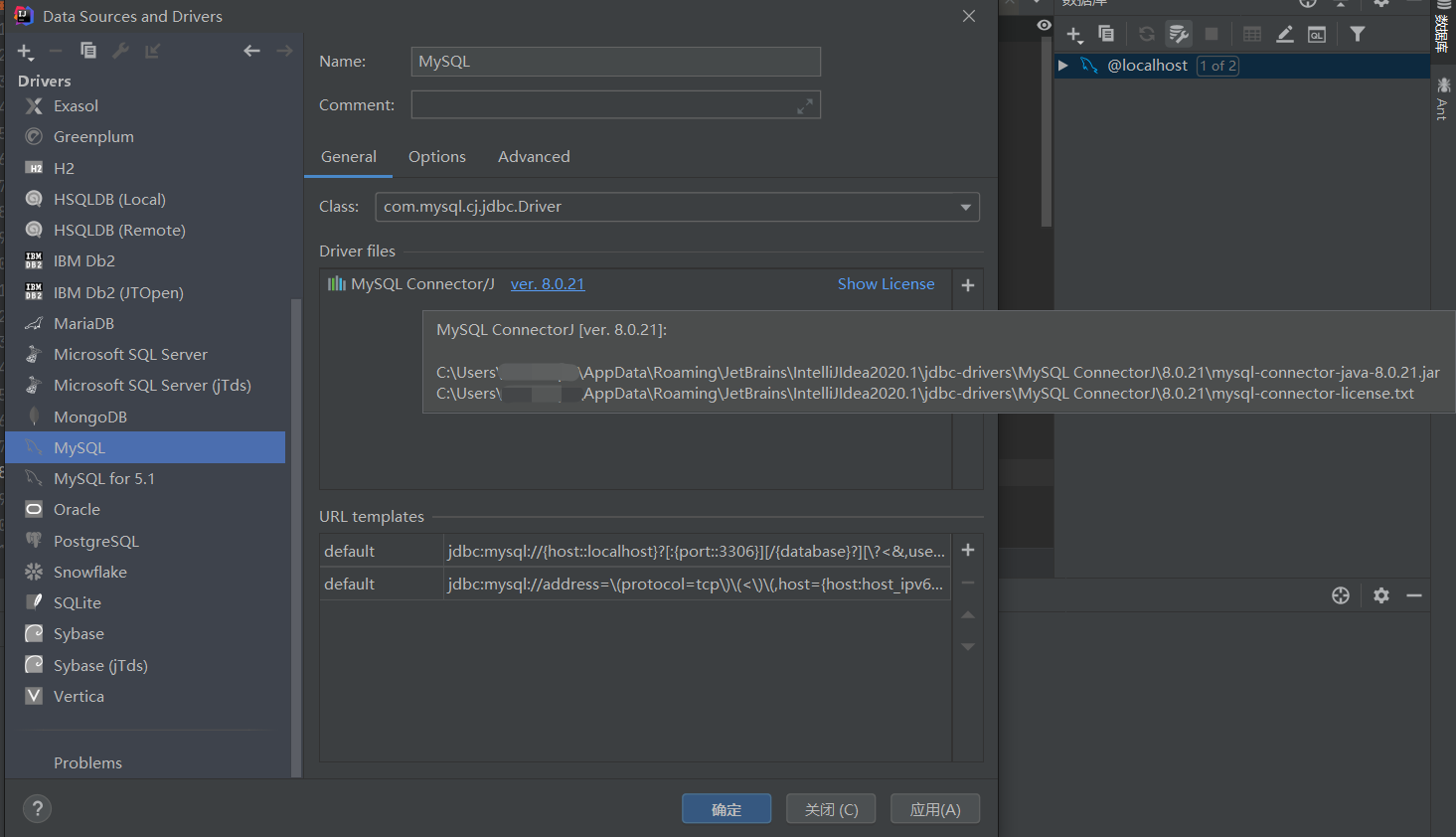Click the Duplicate icon in the Database panel toolbar

(x=1106, y=34)
